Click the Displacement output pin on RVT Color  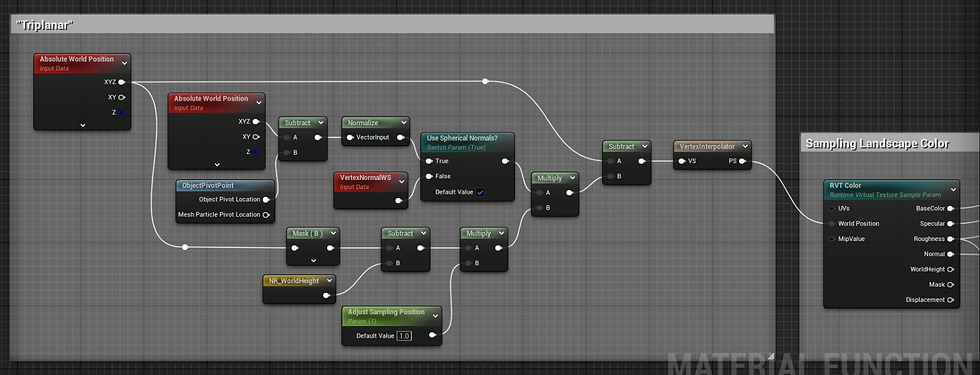point(951,300)
